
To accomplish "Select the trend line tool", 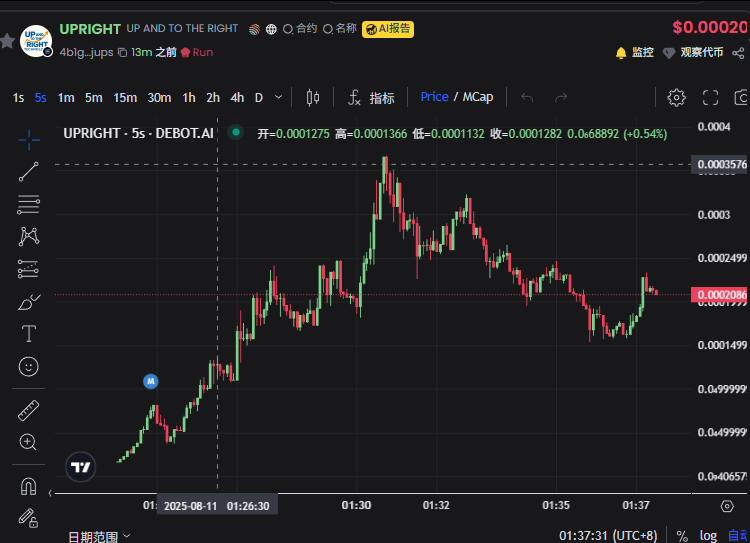I will point(29,172).
